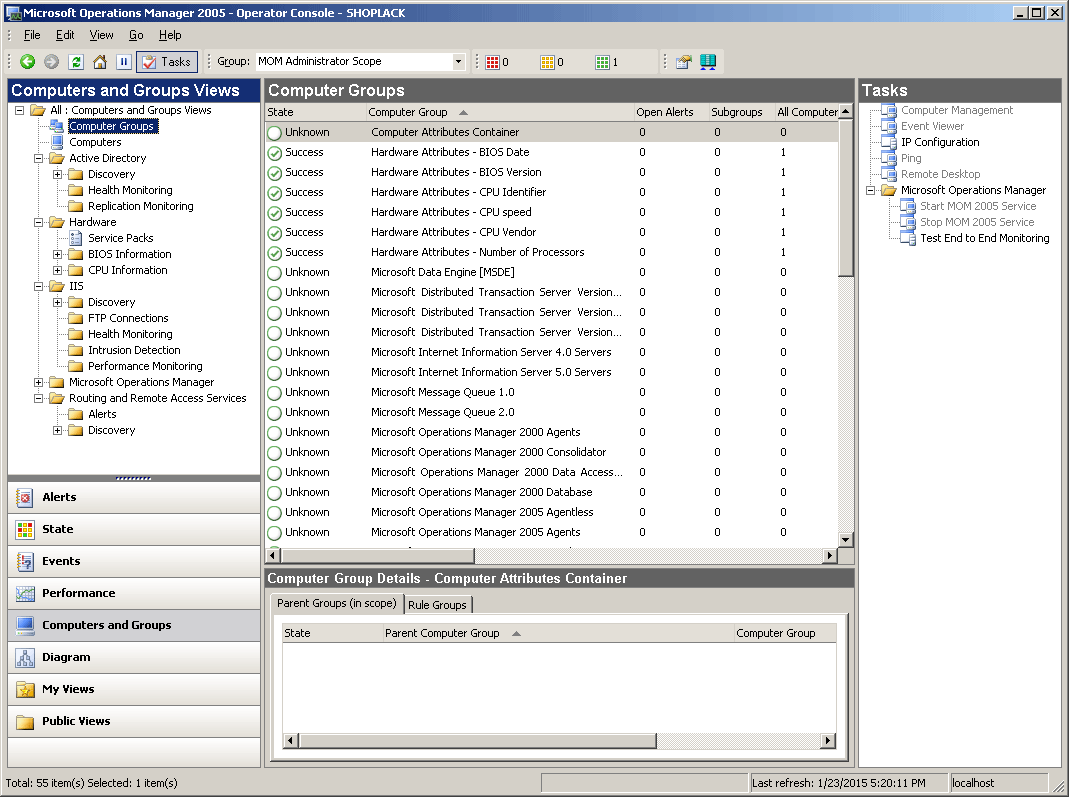This screenshot has height=797, width=1069.
Task: Click the red critical alerts counter icon
Action: [492, 62]
